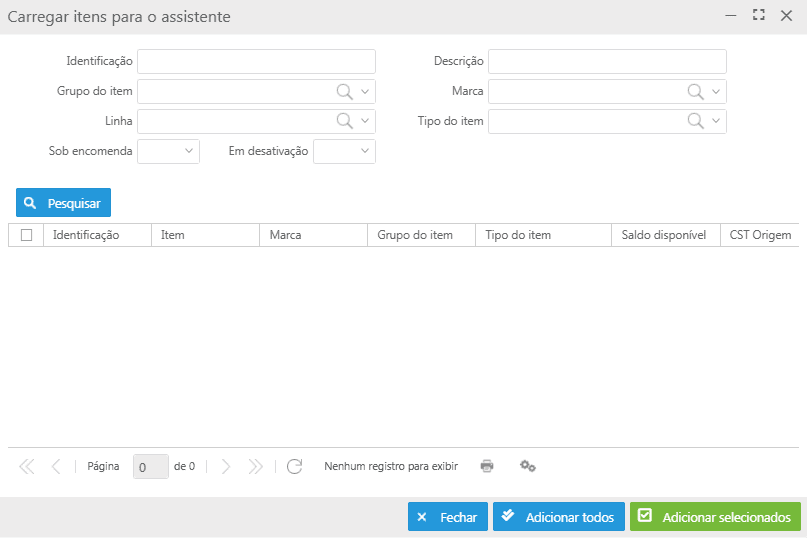Screen dimensions: 807x538
Task: Expand the Sob encomenda dropdown
Action: [189, 151]
